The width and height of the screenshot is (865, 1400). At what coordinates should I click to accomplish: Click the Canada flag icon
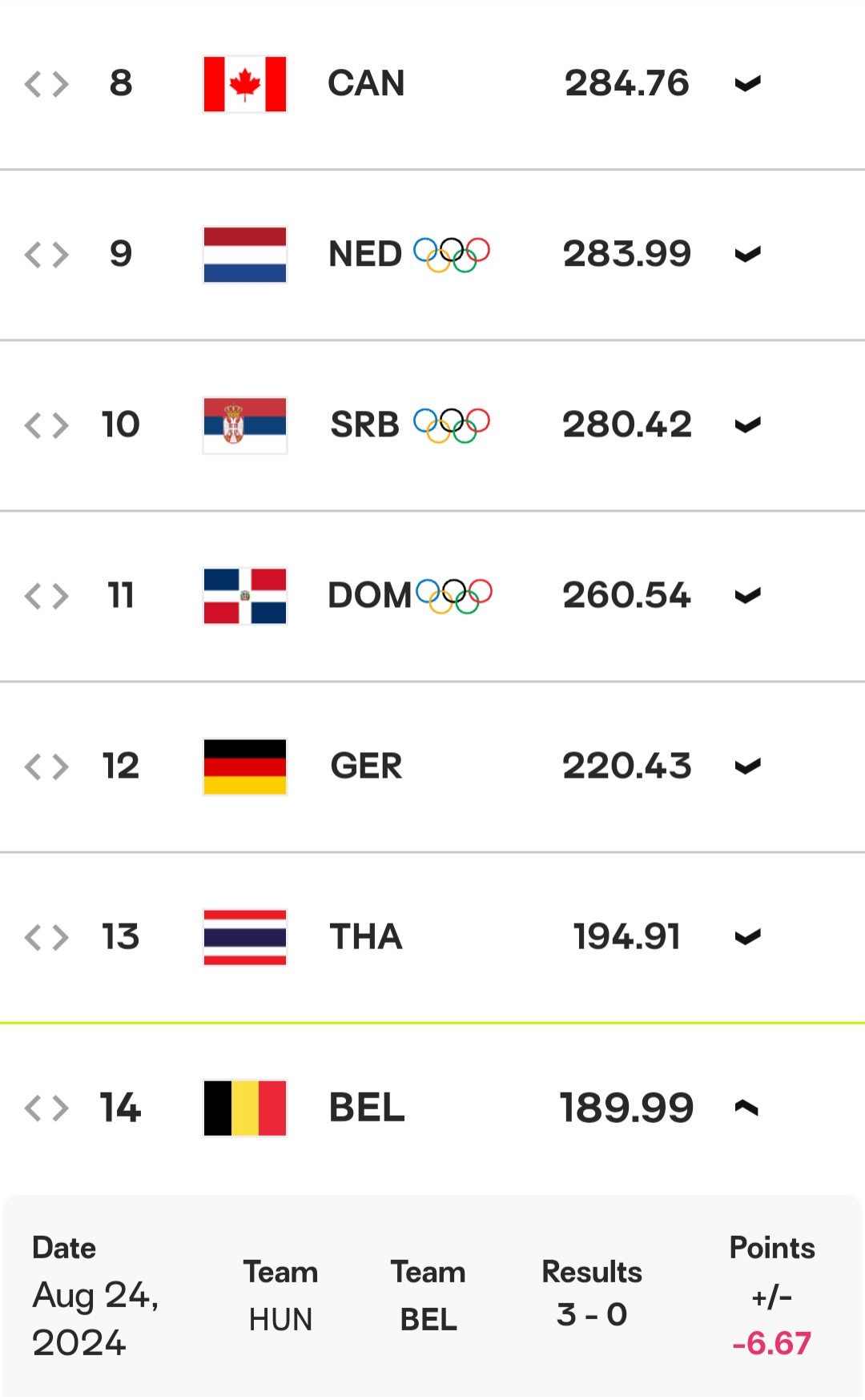245,84
